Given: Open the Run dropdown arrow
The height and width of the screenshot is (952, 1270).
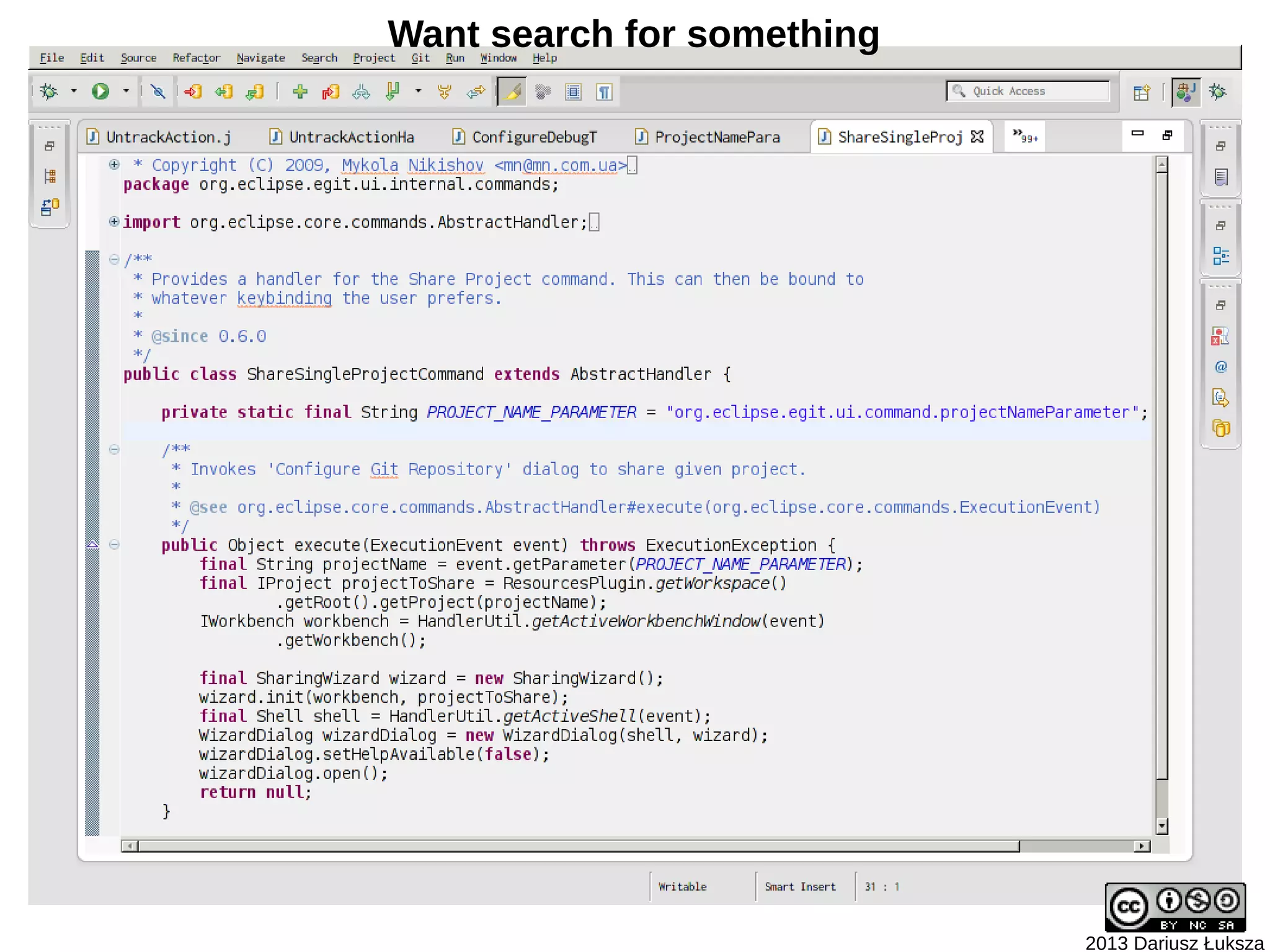Looking at the screenshot, I should pos(126,91).
